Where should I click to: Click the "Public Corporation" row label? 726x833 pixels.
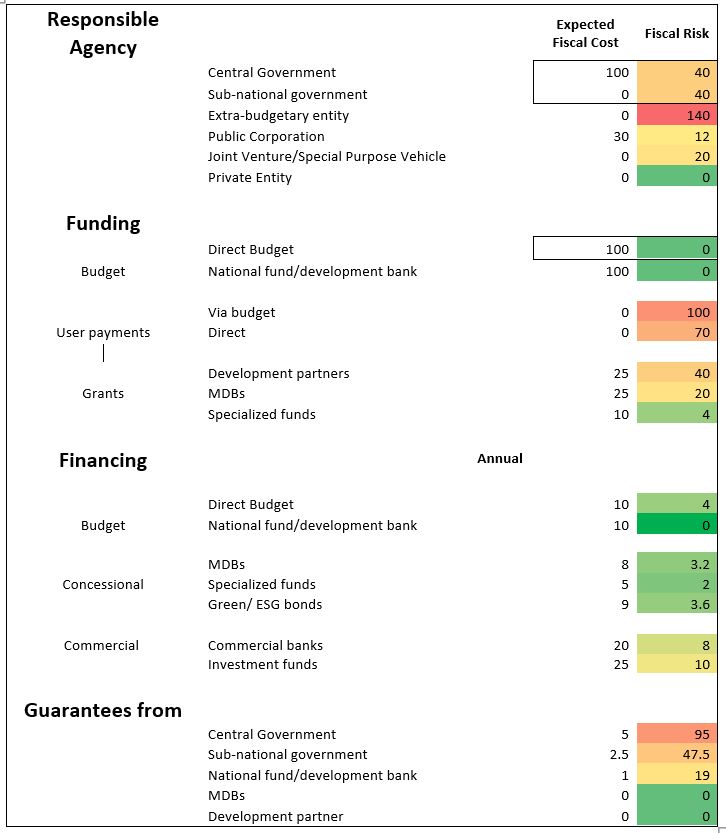click(266, 137)
